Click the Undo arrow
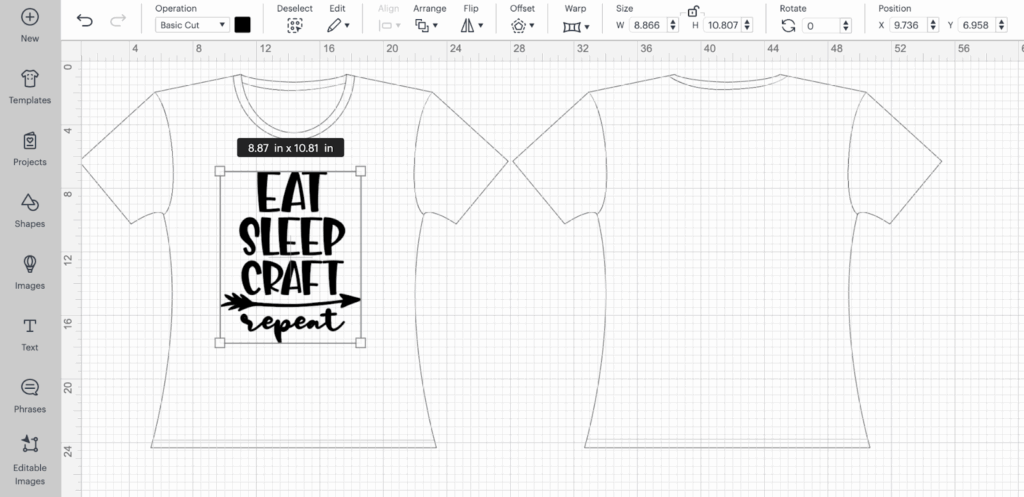 click(85, 20)
